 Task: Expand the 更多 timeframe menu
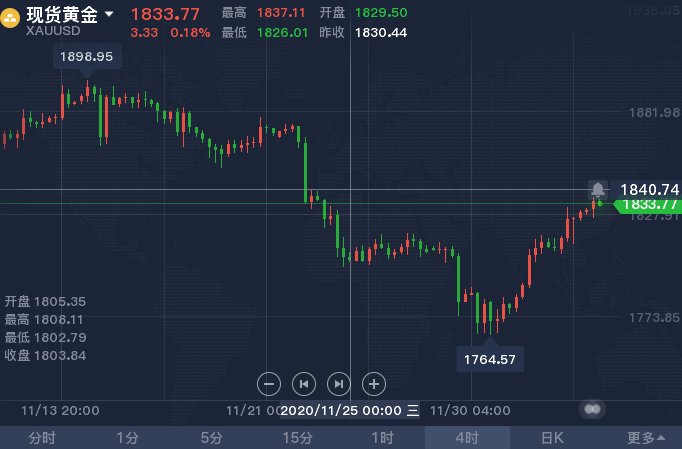point(645,438)
